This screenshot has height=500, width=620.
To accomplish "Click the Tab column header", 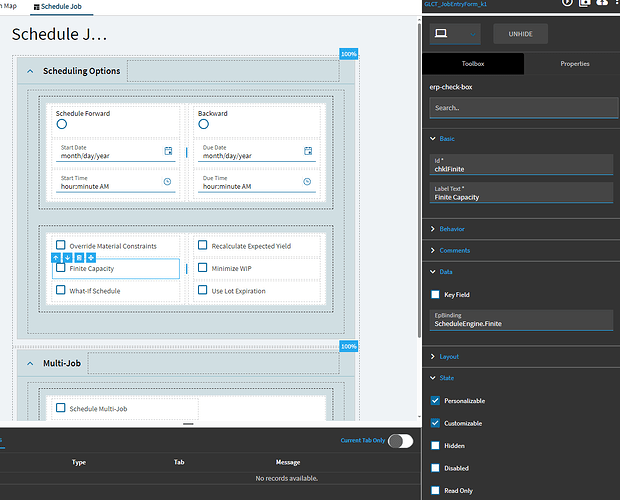I will point(179,462).
